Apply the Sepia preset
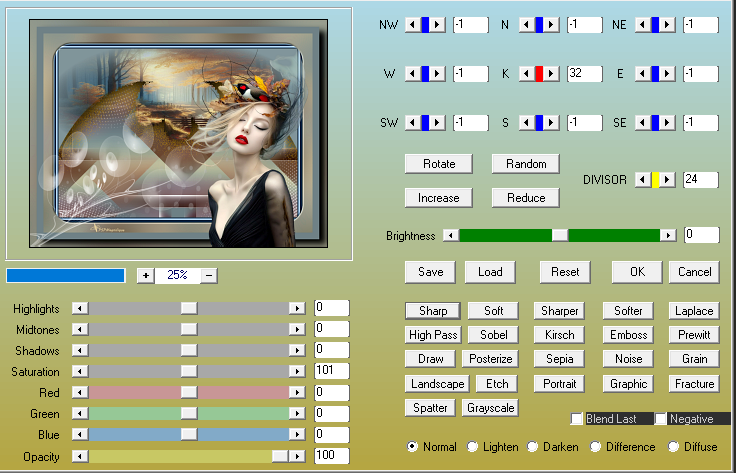The width and height of the screenshot is (736, 473). click(560, 359)
